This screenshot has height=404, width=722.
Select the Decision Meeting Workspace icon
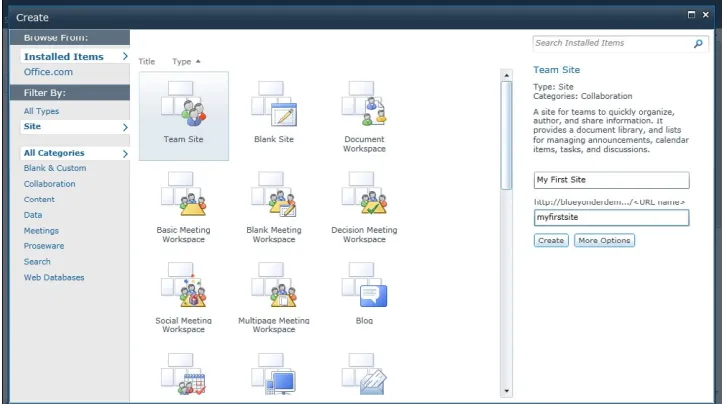pos(364,194)
